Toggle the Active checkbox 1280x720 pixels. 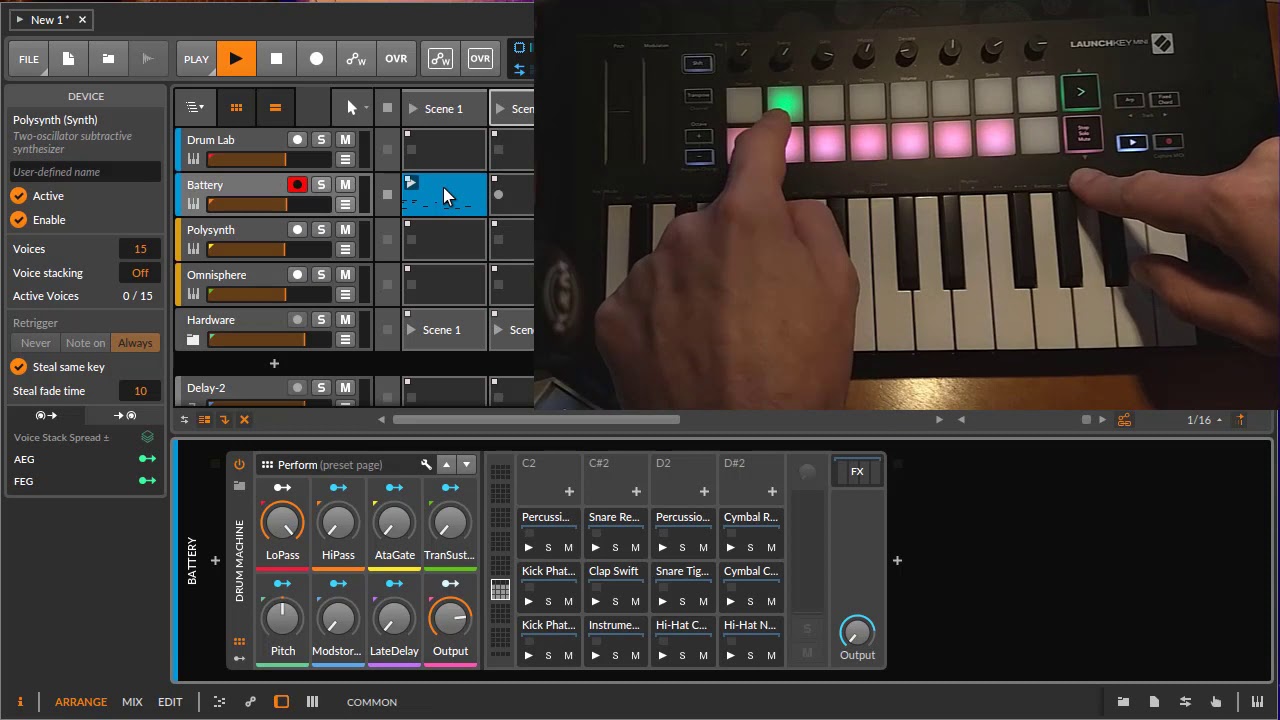tap(19, 196)
